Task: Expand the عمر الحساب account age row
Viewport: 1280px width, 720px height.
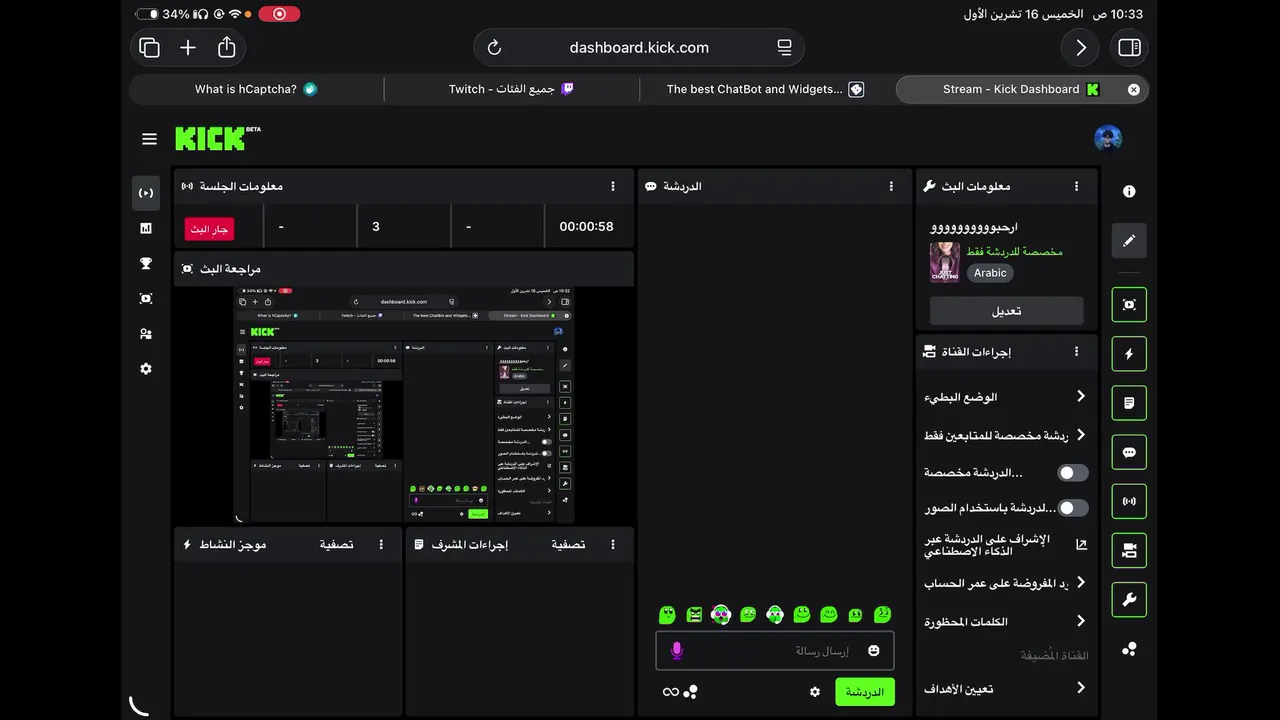Action: point(1005,583)
